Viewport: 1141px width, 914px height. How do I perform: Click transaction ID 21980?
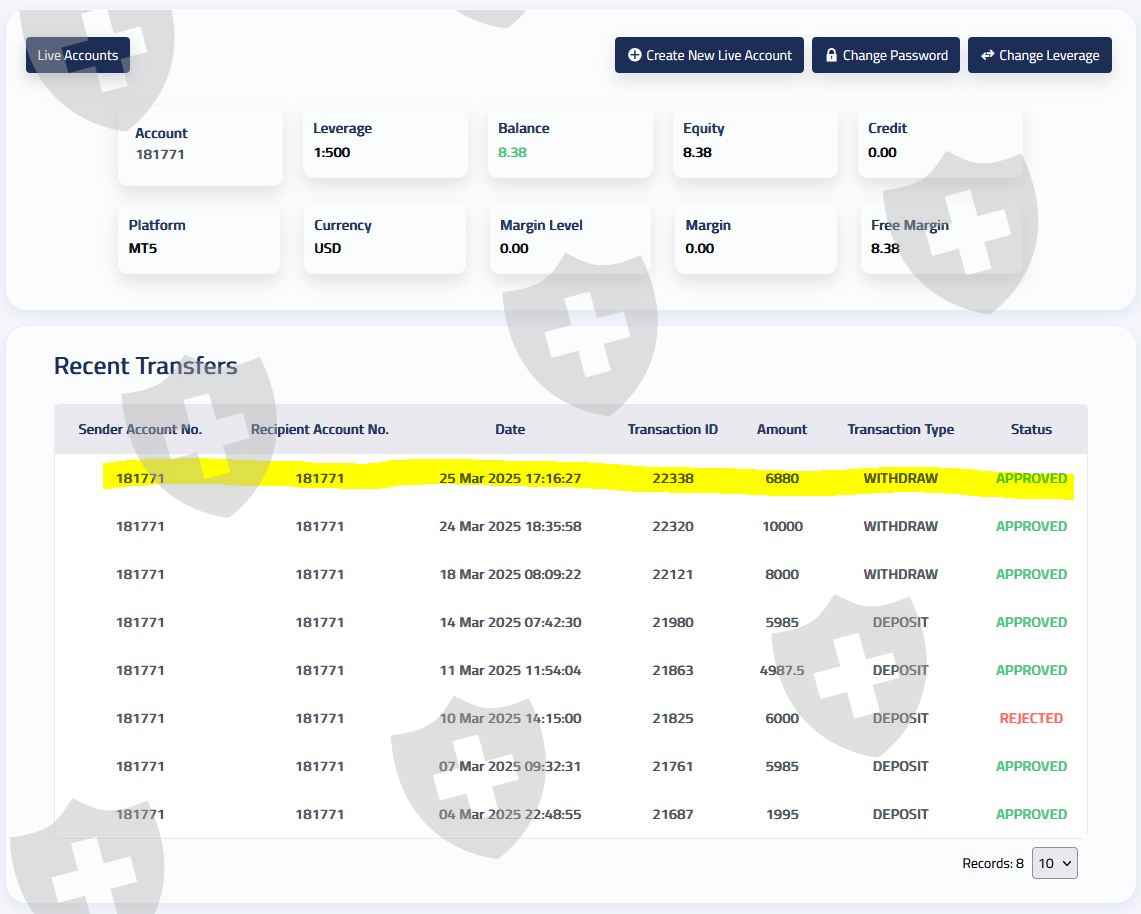tap(672, 622)
